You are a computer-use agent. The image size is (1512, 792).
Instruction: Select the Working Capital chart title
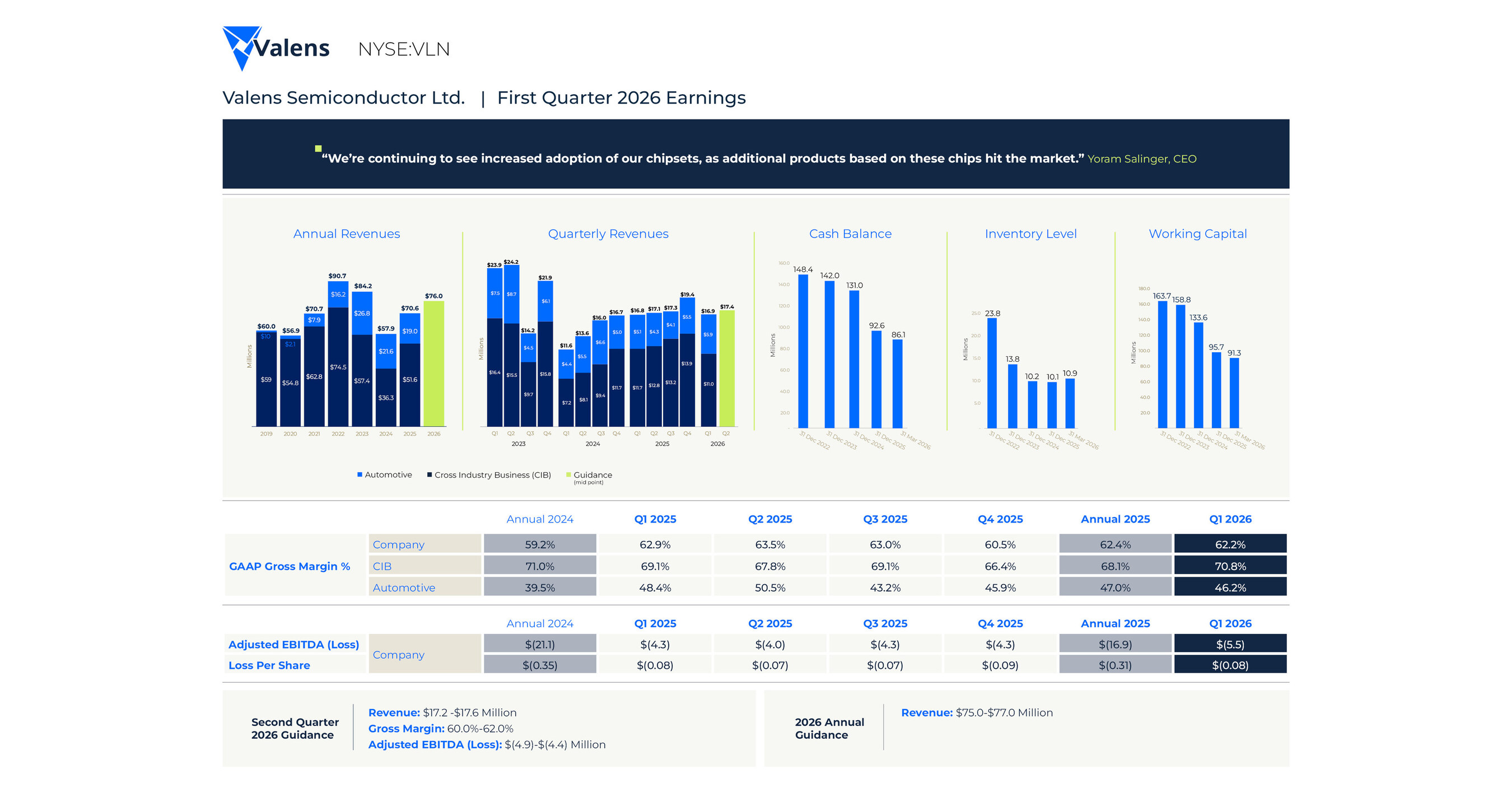pos(1197,234)
